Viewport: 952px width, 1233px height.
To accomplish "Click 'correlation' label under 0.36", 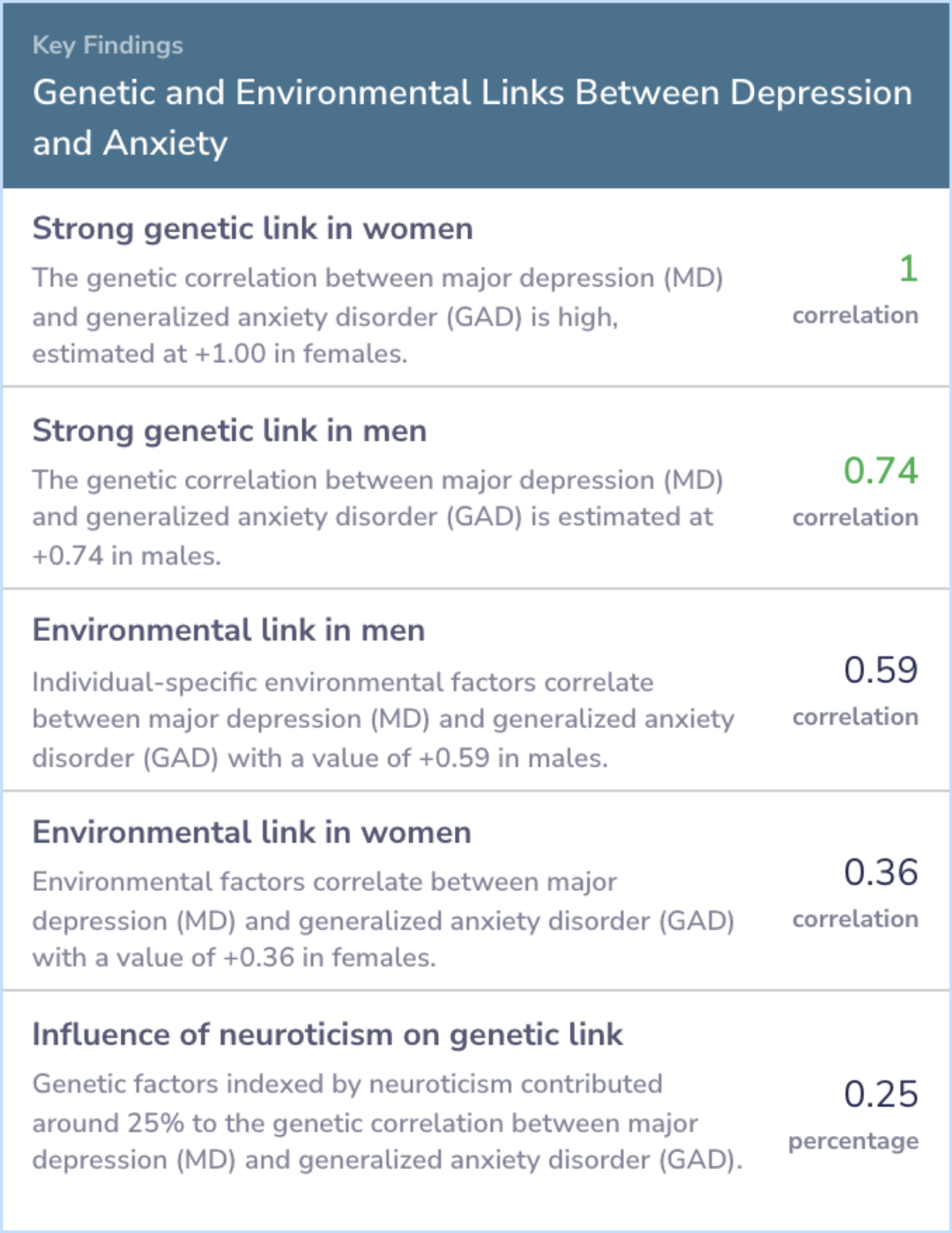I will point(855,919).
